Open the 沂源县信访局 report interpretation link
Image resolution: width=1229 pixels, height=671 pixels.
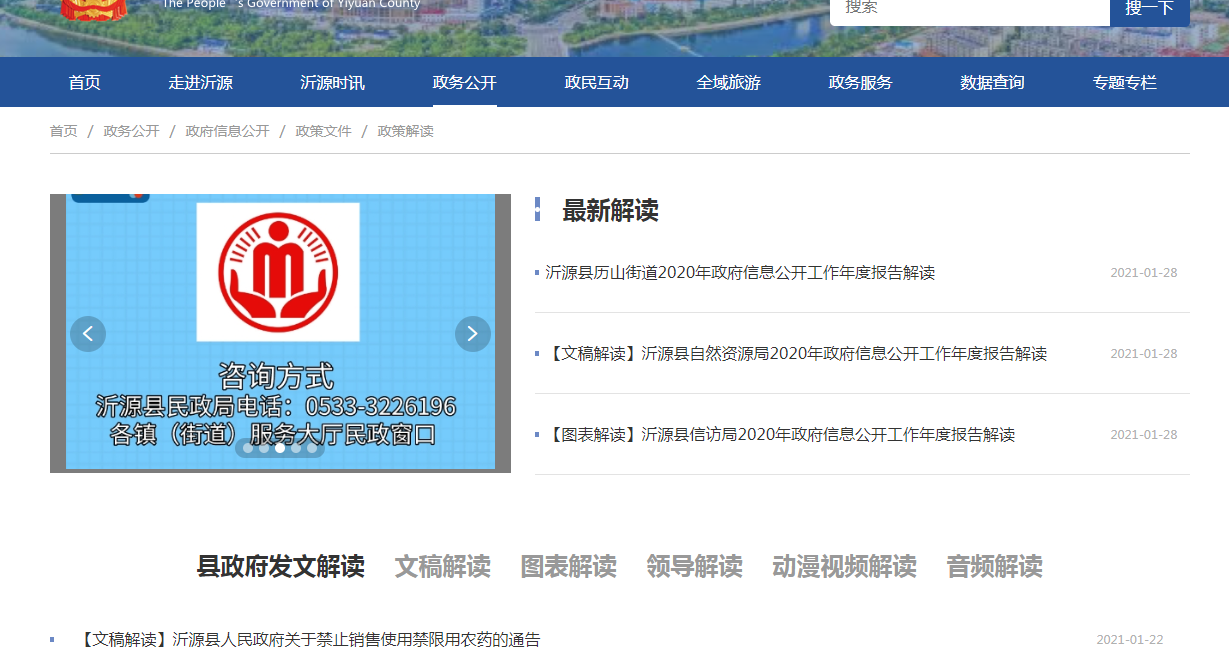coord(780,435)
